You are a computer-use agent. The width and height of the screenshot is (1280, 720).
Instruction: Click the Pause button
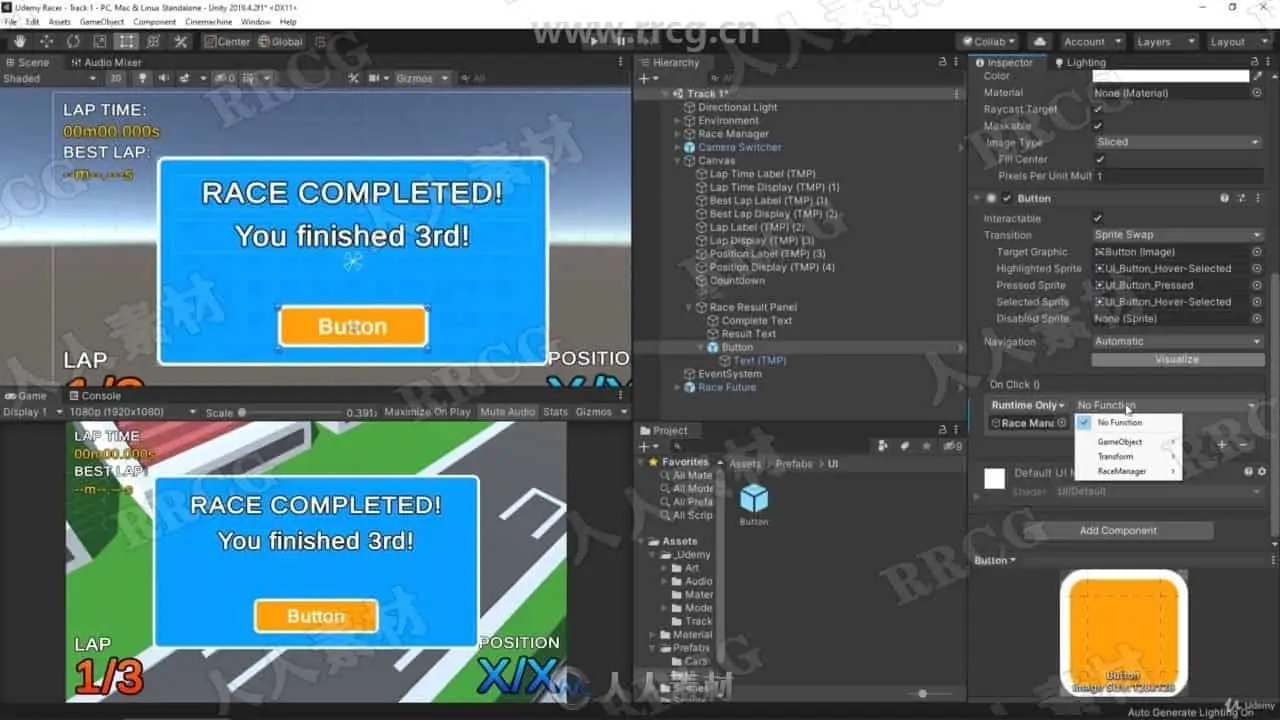(621, 41)
